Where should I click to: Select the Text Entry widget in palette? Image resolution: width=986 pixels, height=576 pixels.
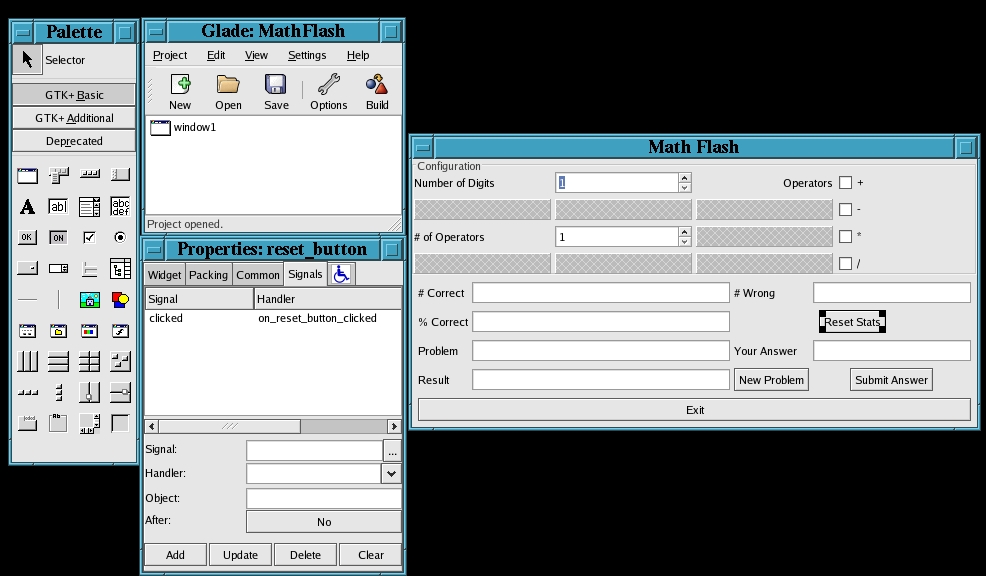pyautogui.click(x=58, y=205)
